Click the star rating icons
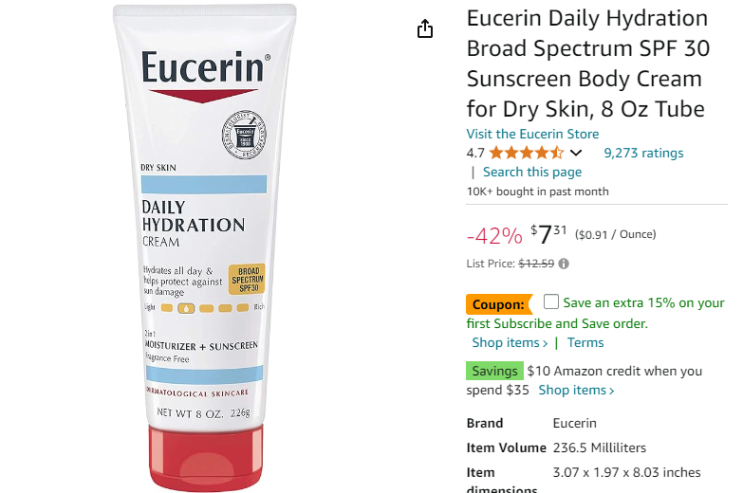The width and height of the screenshot is (743, 493). tap(526, 153)
